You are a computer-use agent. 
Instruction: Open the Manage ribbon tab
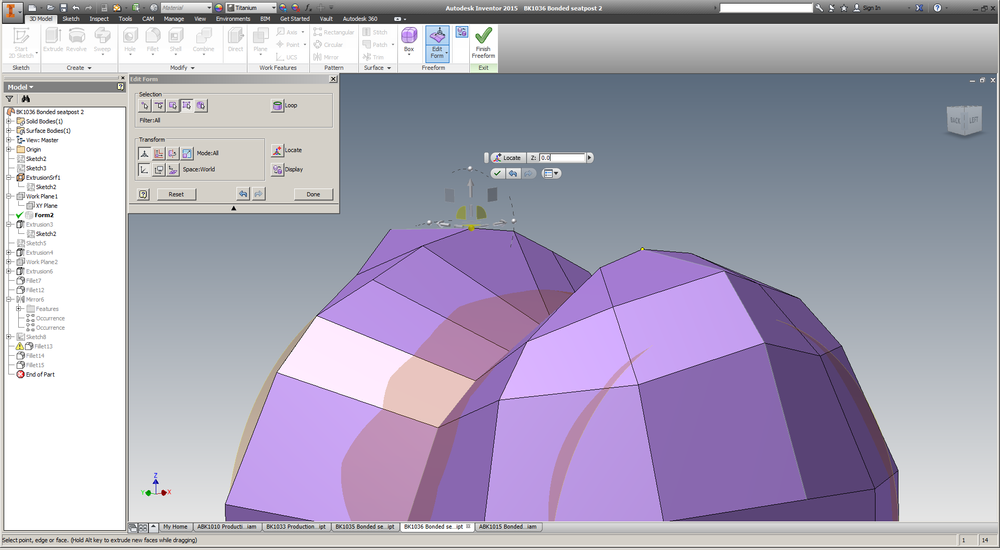pyautogui.click(x=173, y=19)
